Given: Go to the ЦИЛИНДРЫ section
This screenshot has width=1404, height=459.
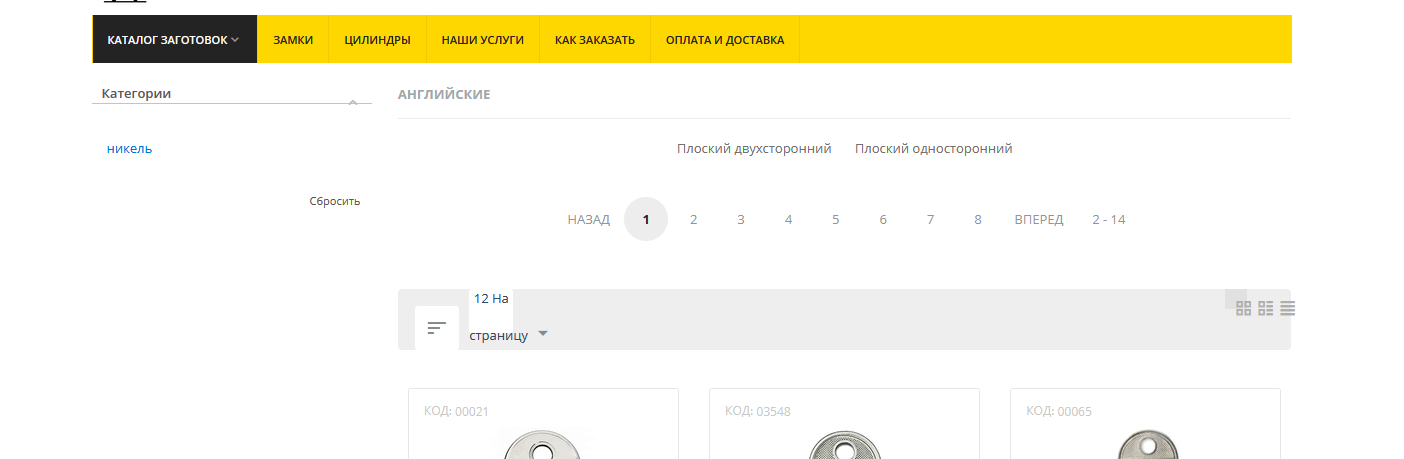Looking at the screenshot, I should pos(377,40).
